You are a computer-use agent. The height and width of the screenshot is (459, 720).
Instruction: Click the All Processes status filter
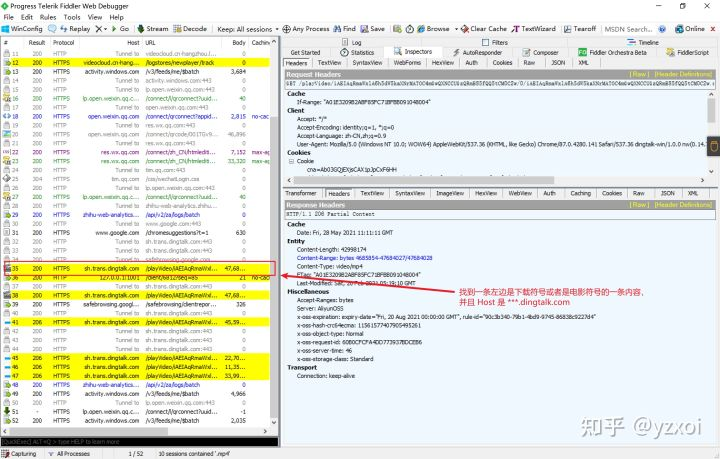coord(69,453)
